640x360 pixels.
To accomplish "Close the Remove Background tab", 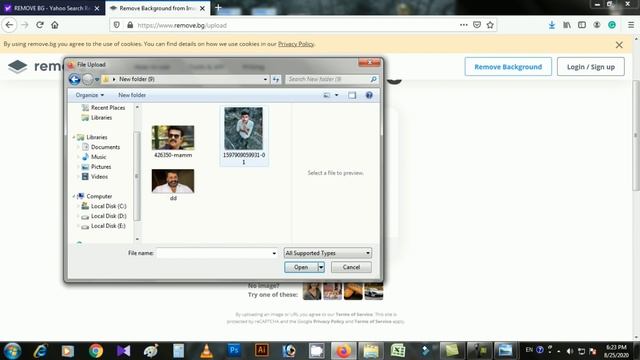I will pyautogui.click(x=202, y=8).
